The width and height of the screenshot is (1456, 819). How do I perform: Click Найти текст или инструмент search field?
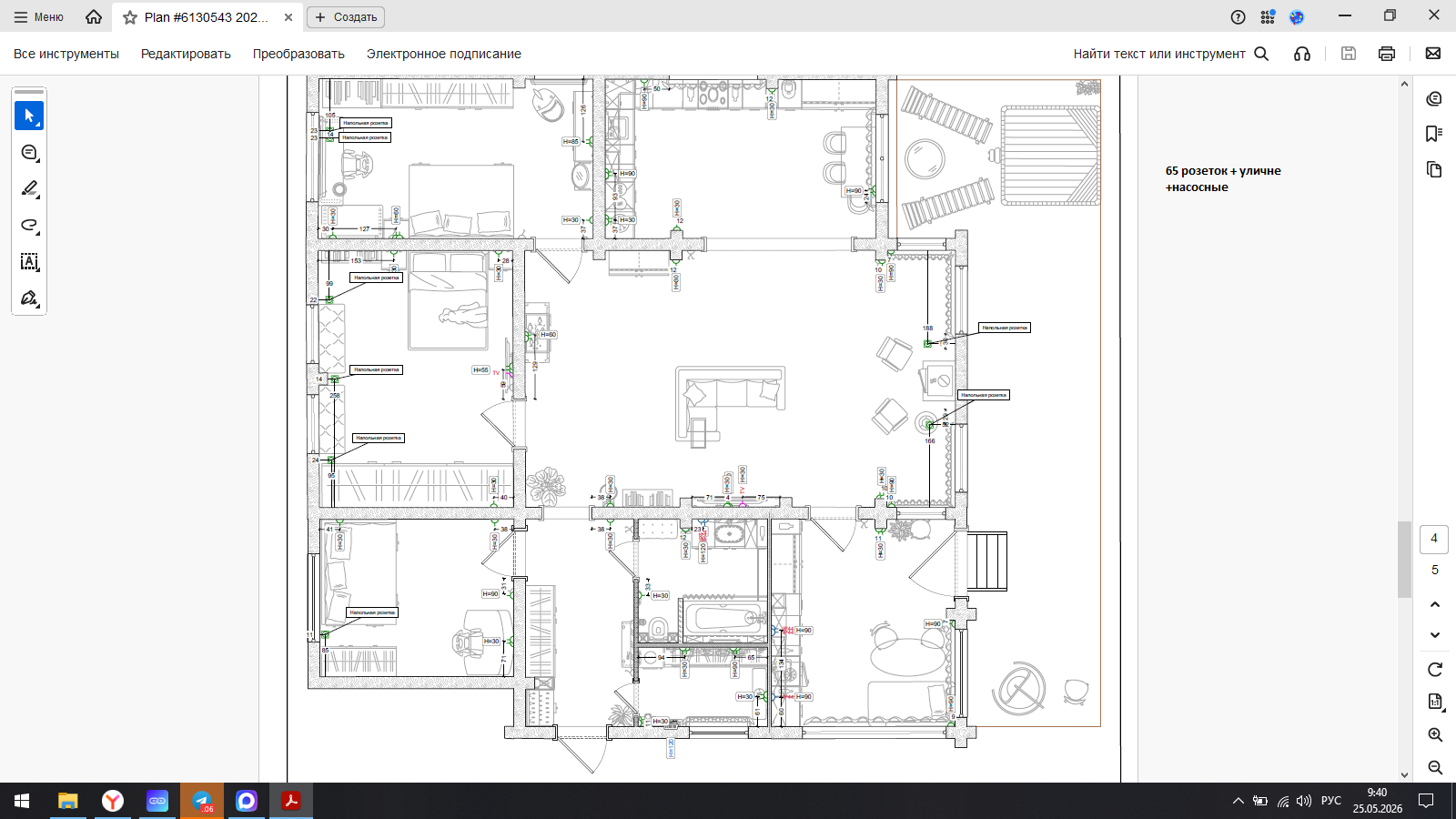1159,54
